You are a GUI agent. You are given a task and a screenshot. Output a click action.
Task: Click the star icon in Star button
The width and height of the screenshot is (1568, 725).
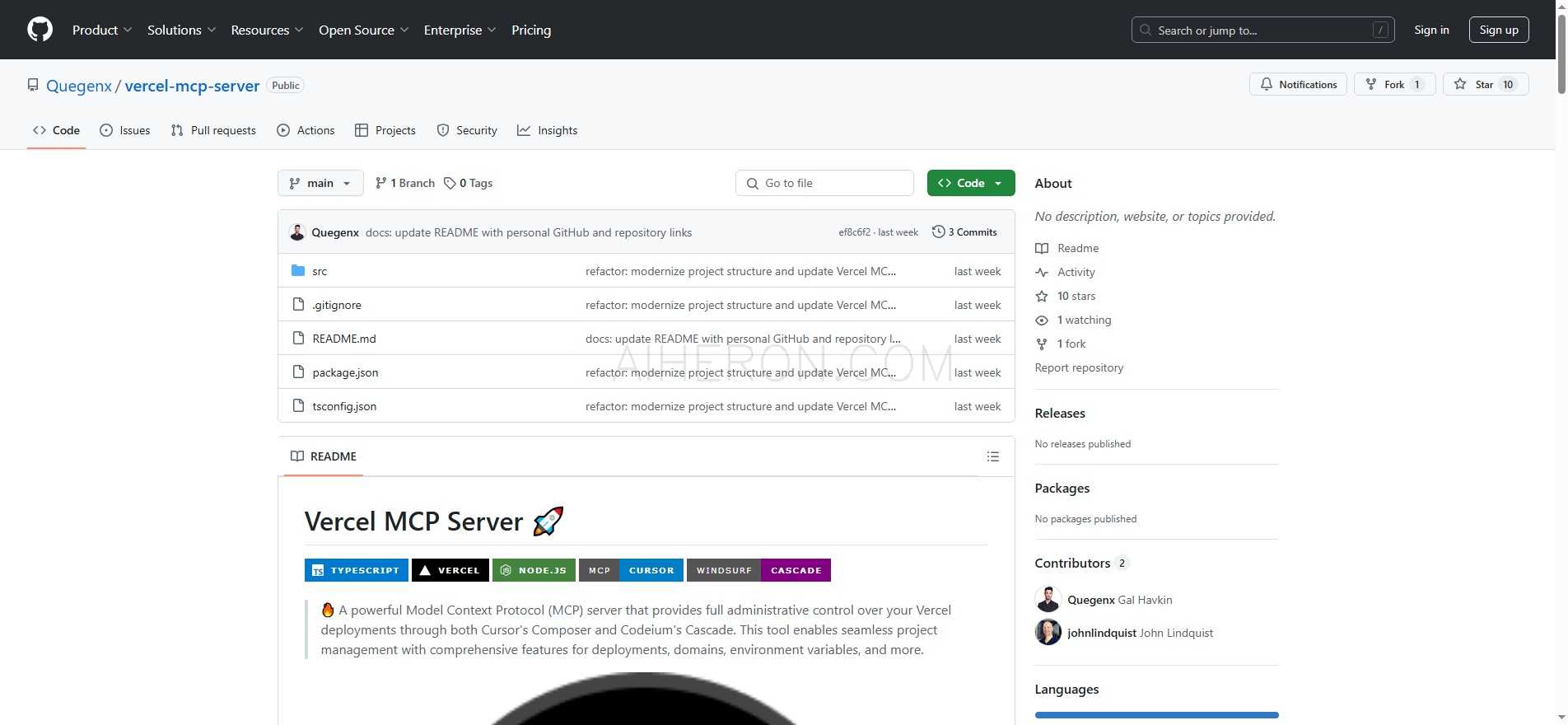[1460, 84]
